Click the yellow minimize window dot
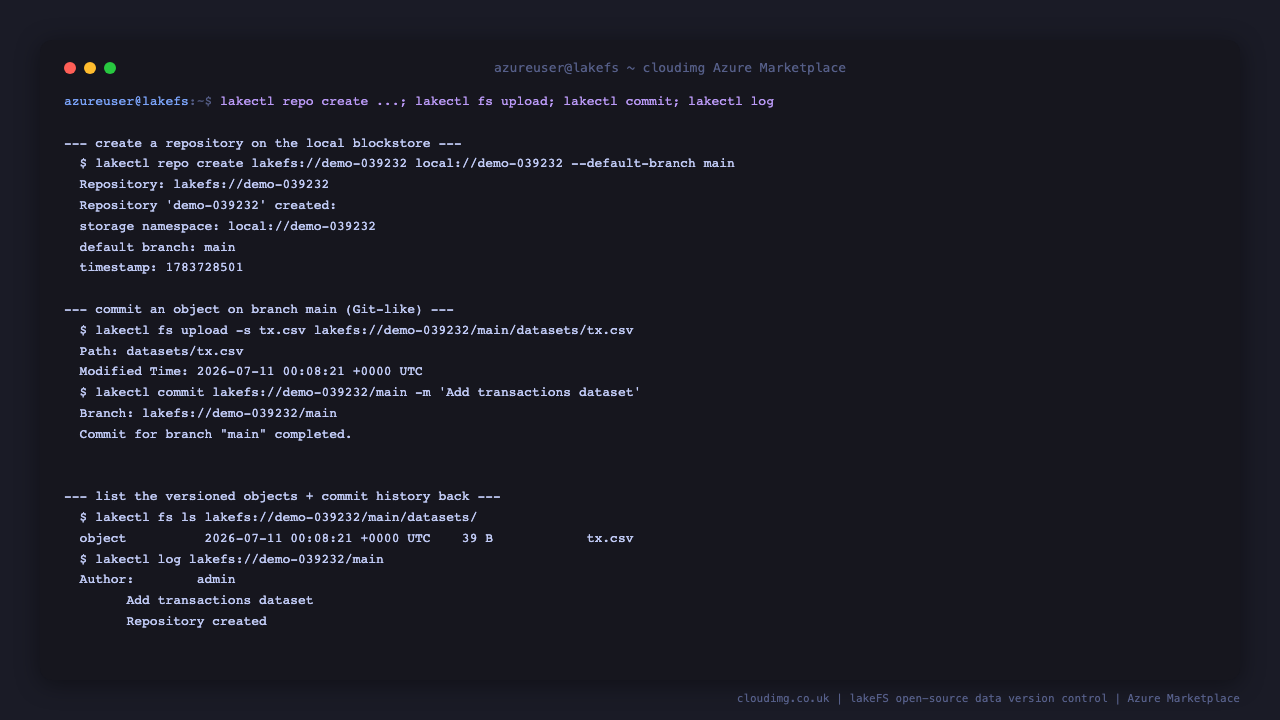The height and width of the screenshot is (720, 1280). (90, 68)
